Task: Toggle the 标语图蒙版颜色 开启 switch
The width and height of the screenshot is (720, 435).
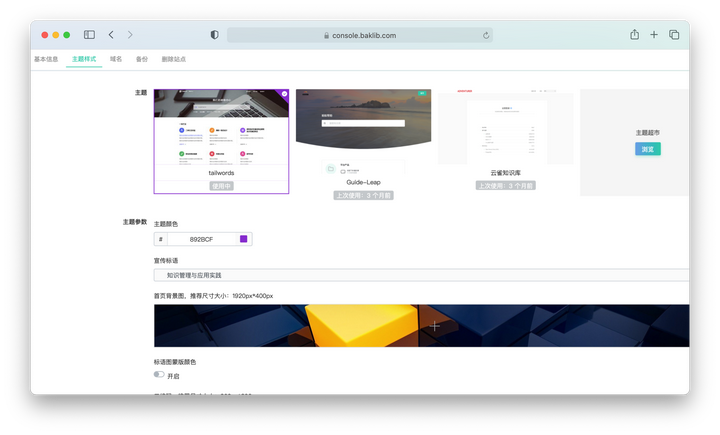Action: coord(159,374)
